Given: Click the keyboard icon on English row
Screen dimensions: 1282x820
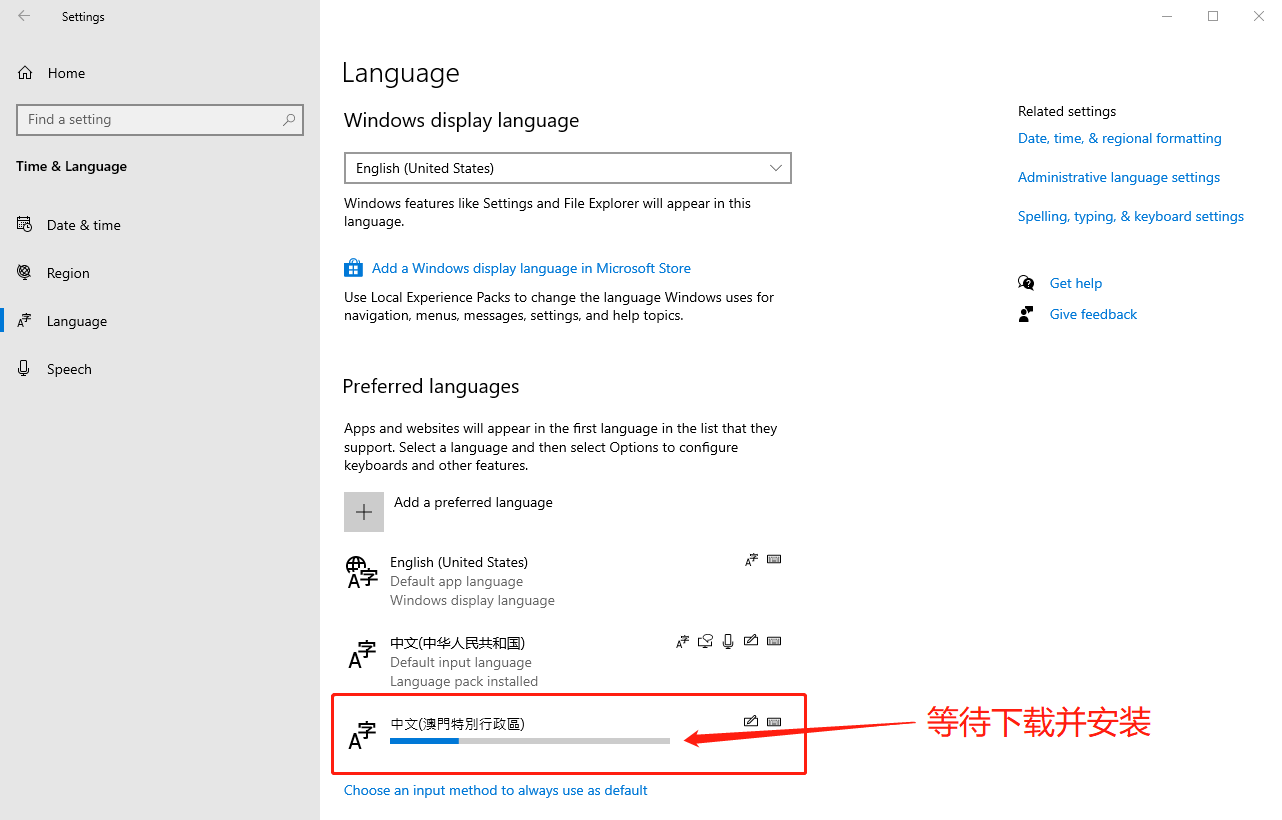Looking at the screenshot, I should tap(774, 559).
